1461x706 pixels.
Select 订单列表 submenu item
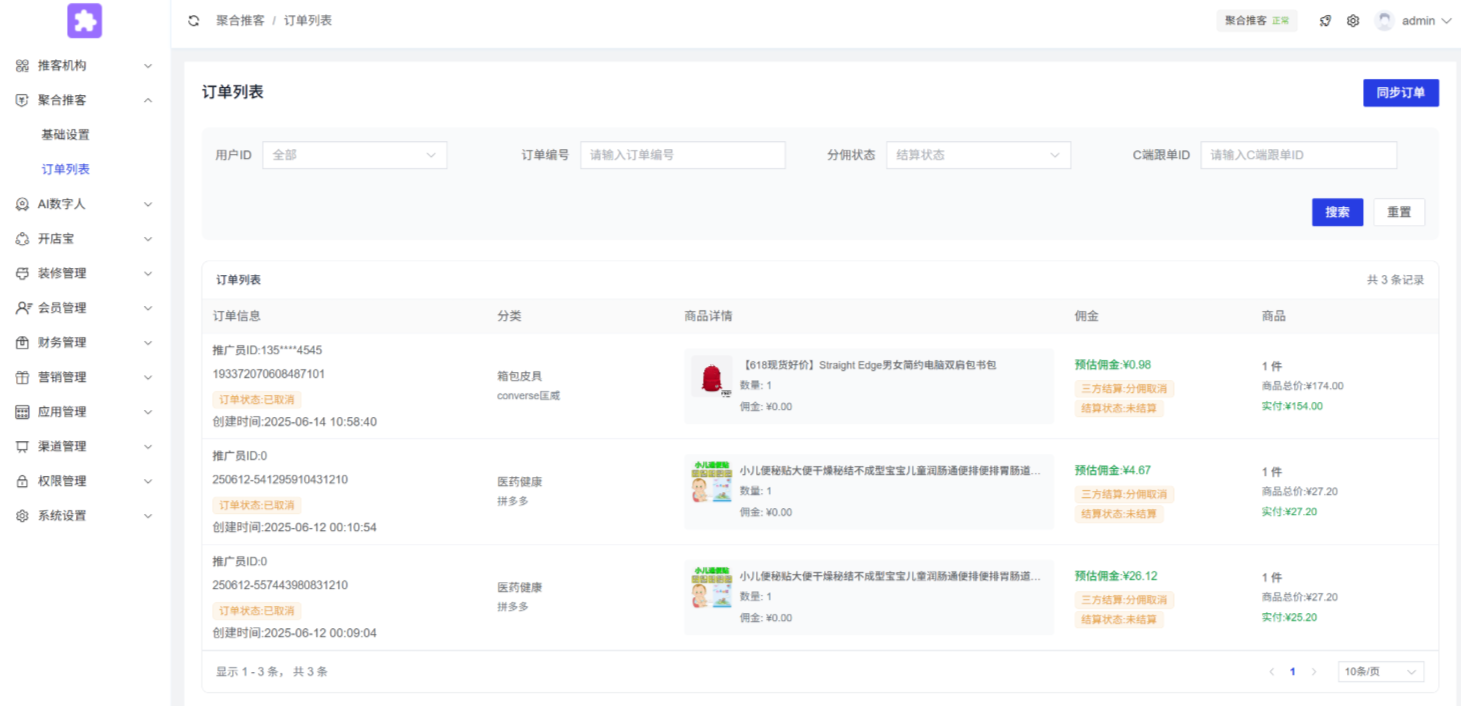(65, 170)
